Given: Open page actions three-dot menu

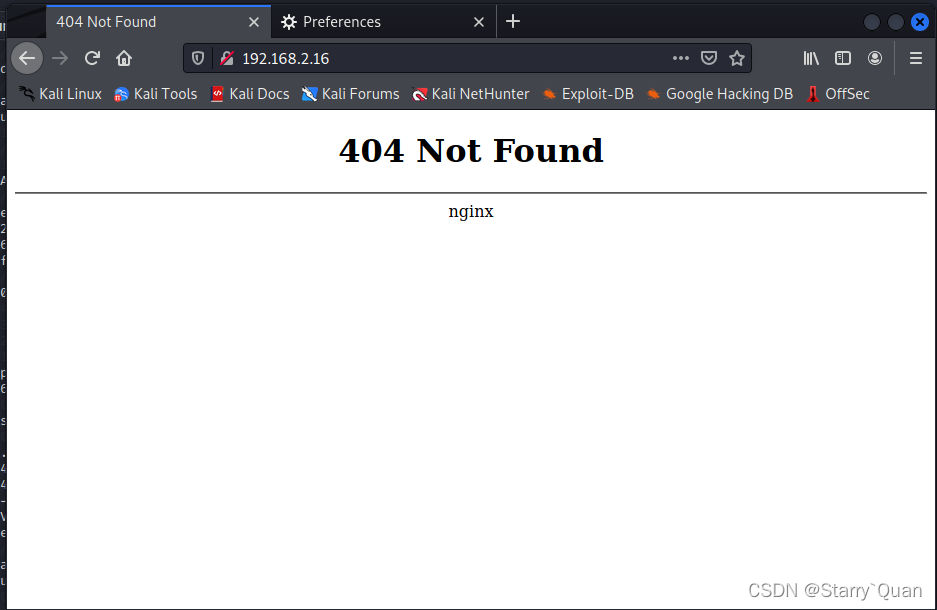Looking at the screenshot, I should 681,58.
